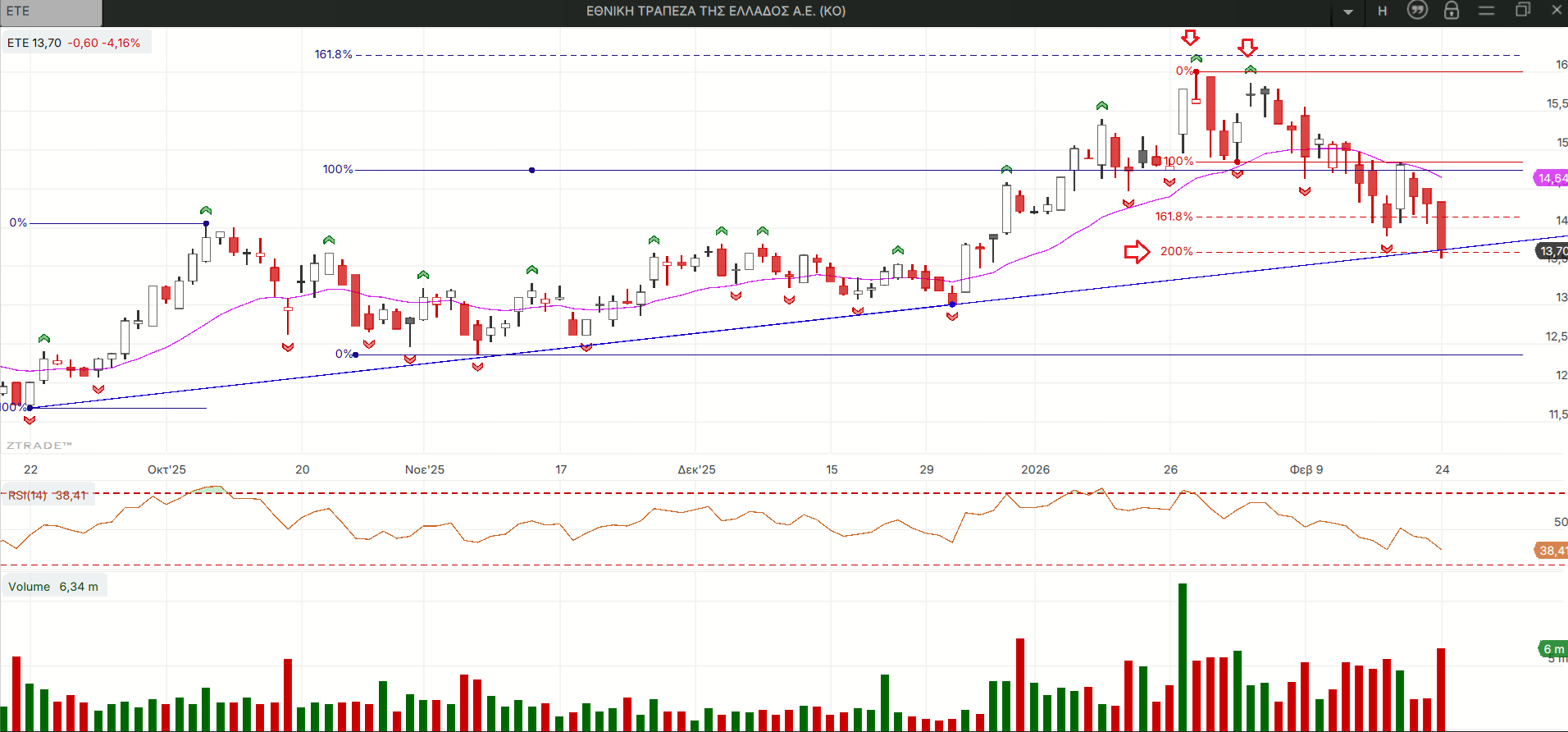Click the orange 38,41 RSI value tag

coord(1551,551)
